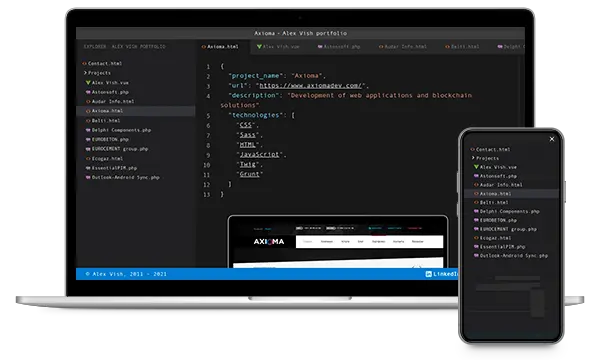Switch to the Alex Vish.vue editor tab
The image size is (600, 360).
pyautogui.click(x=278, y=47)
